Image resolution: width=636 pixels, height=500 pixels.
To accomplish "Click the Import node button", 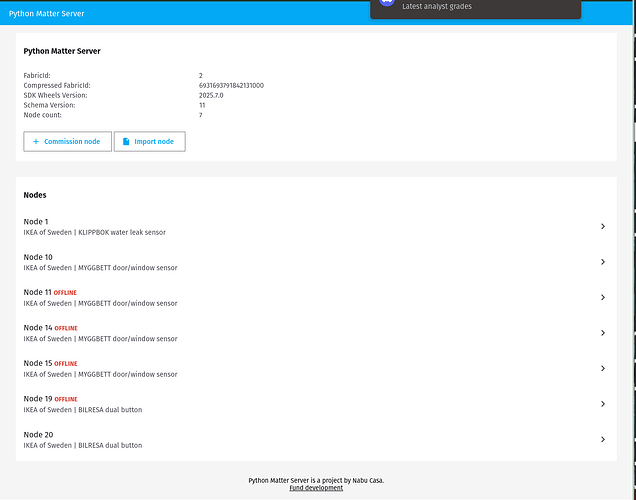I will [150, 142].
